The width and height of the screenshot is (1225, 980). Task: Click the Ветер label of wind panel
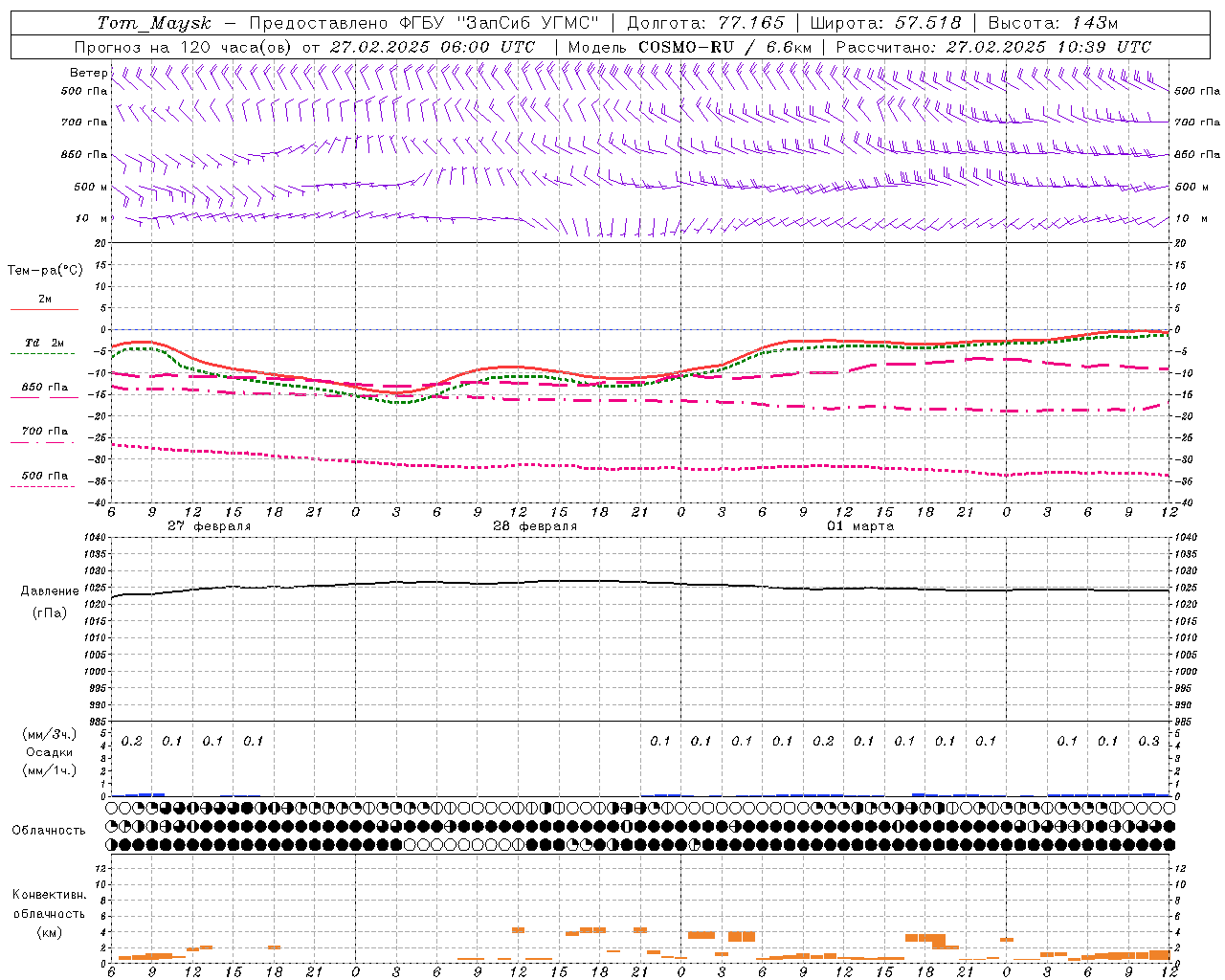pyautogui.click(x=89, y=73)
